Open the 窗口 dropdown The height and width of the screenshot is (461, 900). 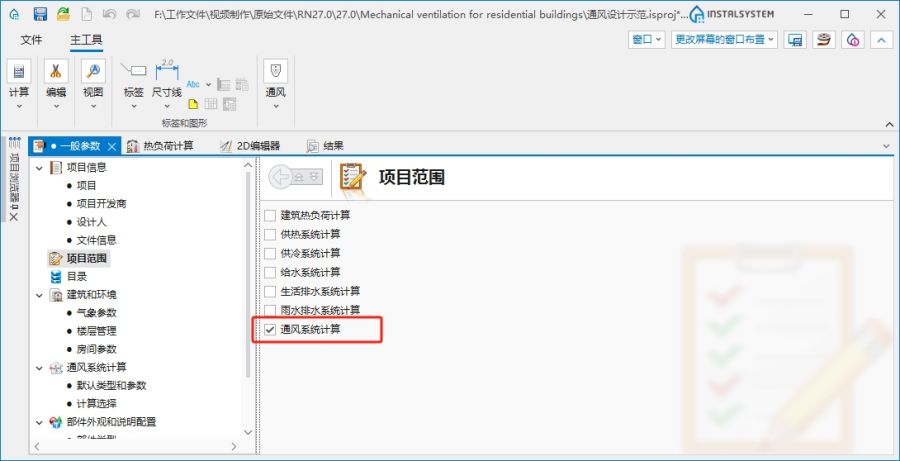(647, 40)
